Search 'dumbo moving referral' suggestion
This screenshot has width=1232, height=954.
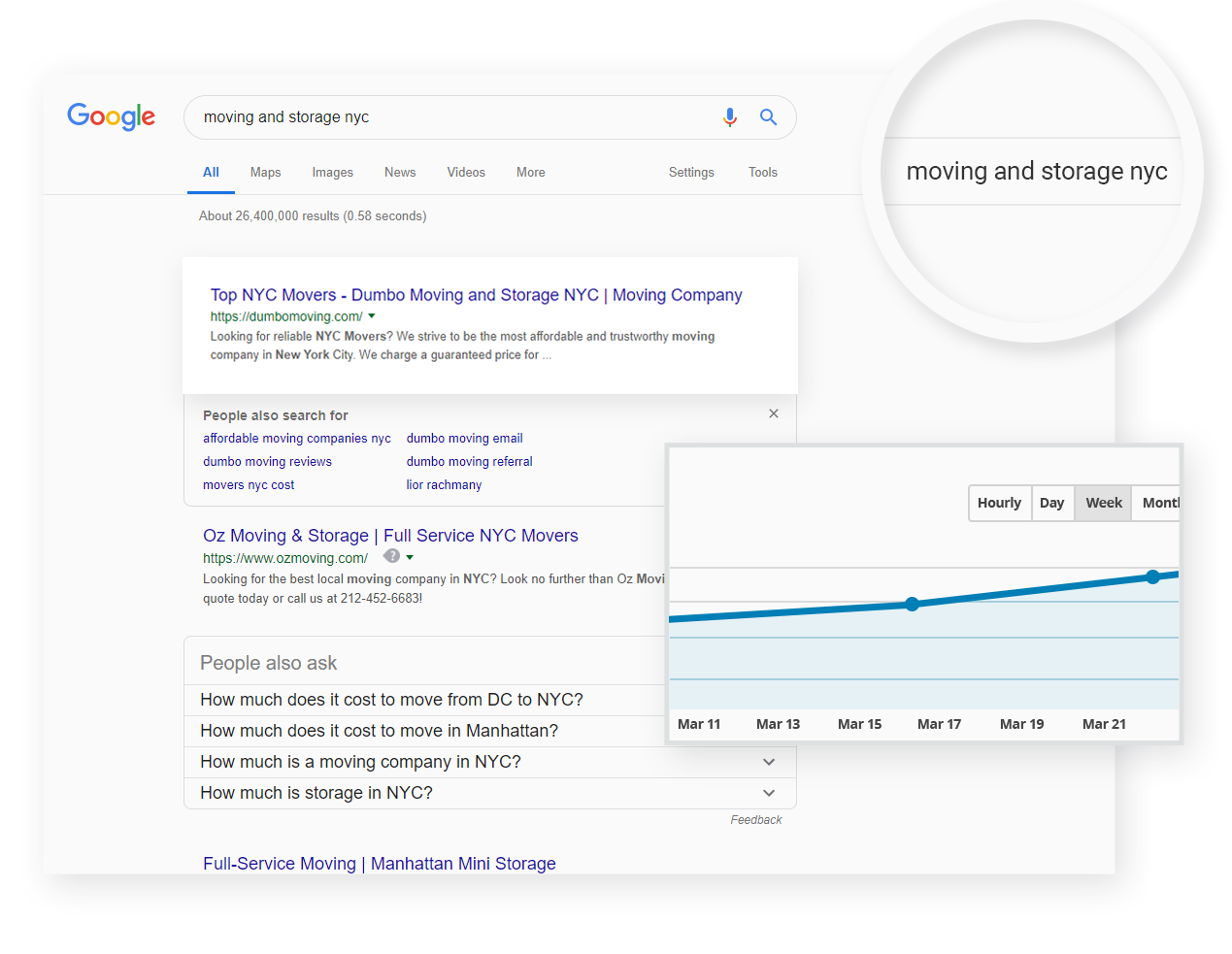point(469,462)
